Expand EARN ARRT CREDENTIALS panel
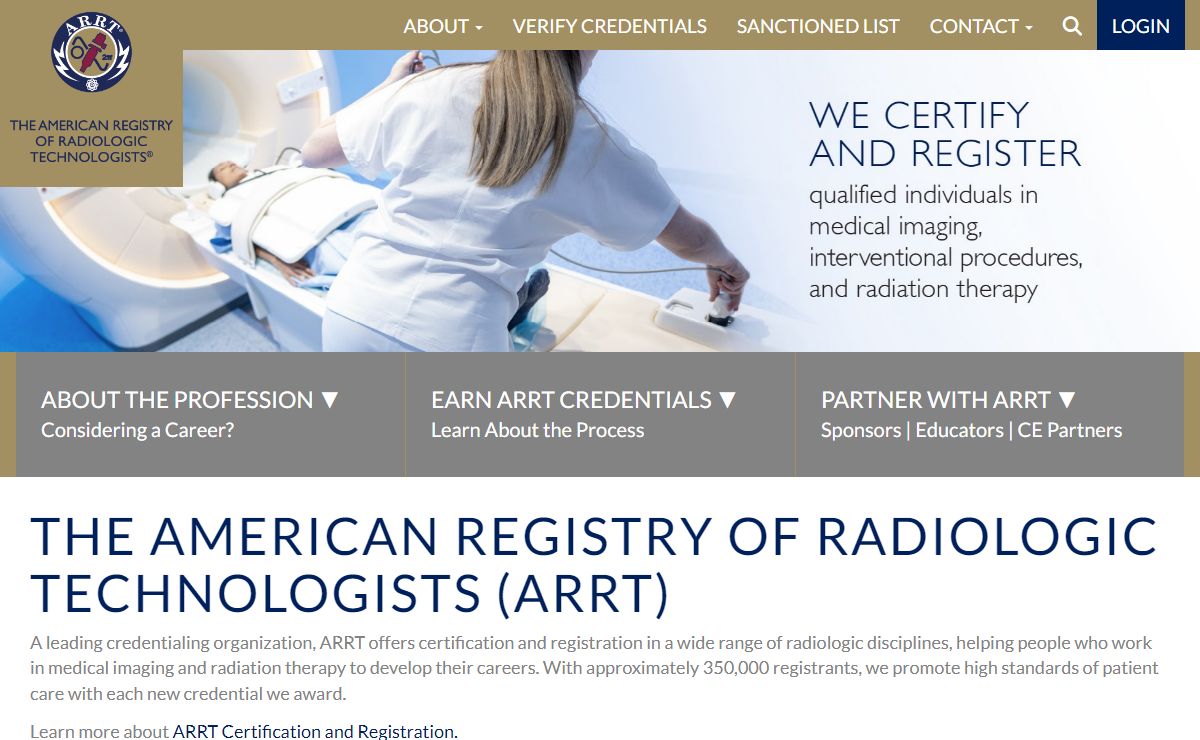 (x=600, y=414)
